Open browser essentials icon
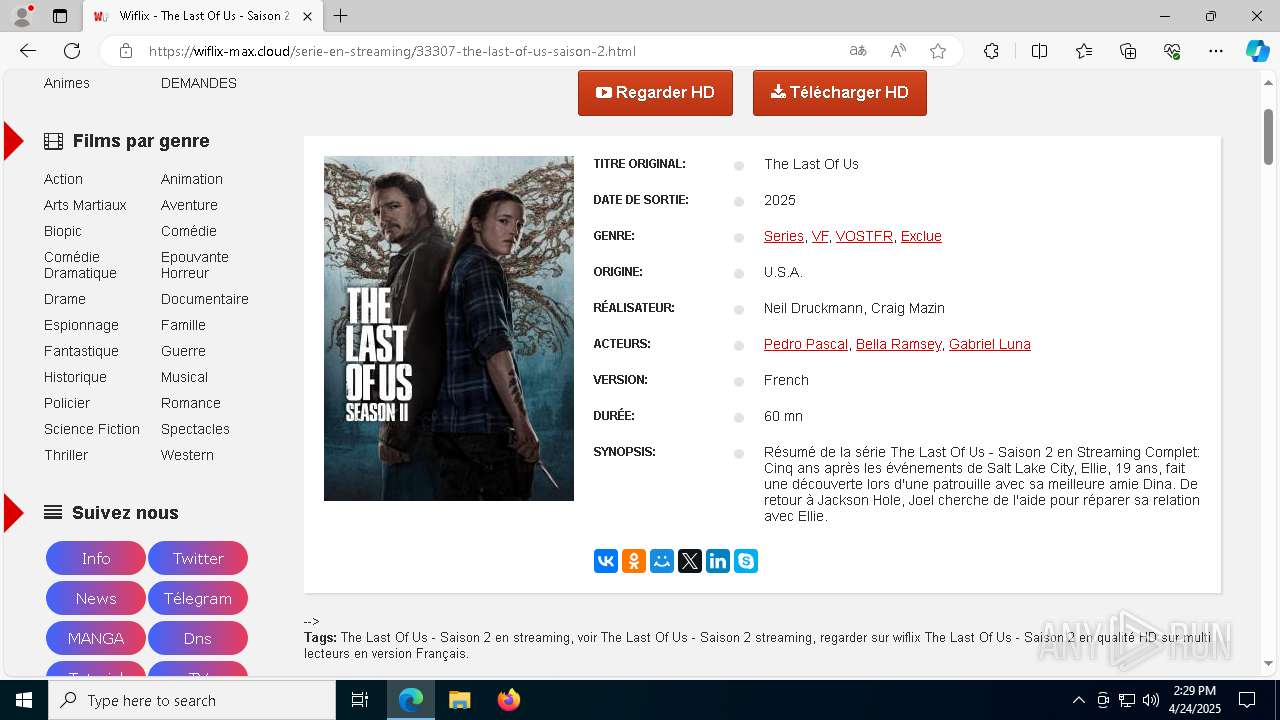Image resolution: width=1280 pixels, height=720 pixels. tap(1172, 51)
